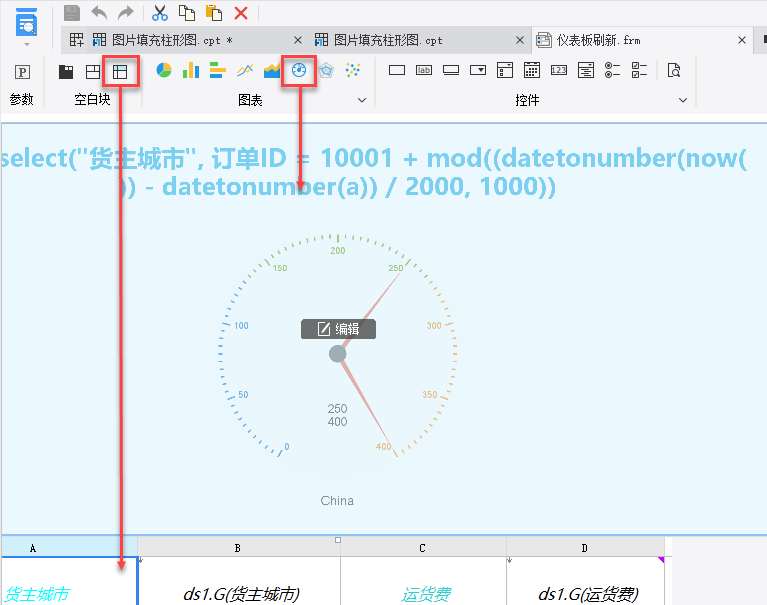Add a label widget

pos(424,70)
